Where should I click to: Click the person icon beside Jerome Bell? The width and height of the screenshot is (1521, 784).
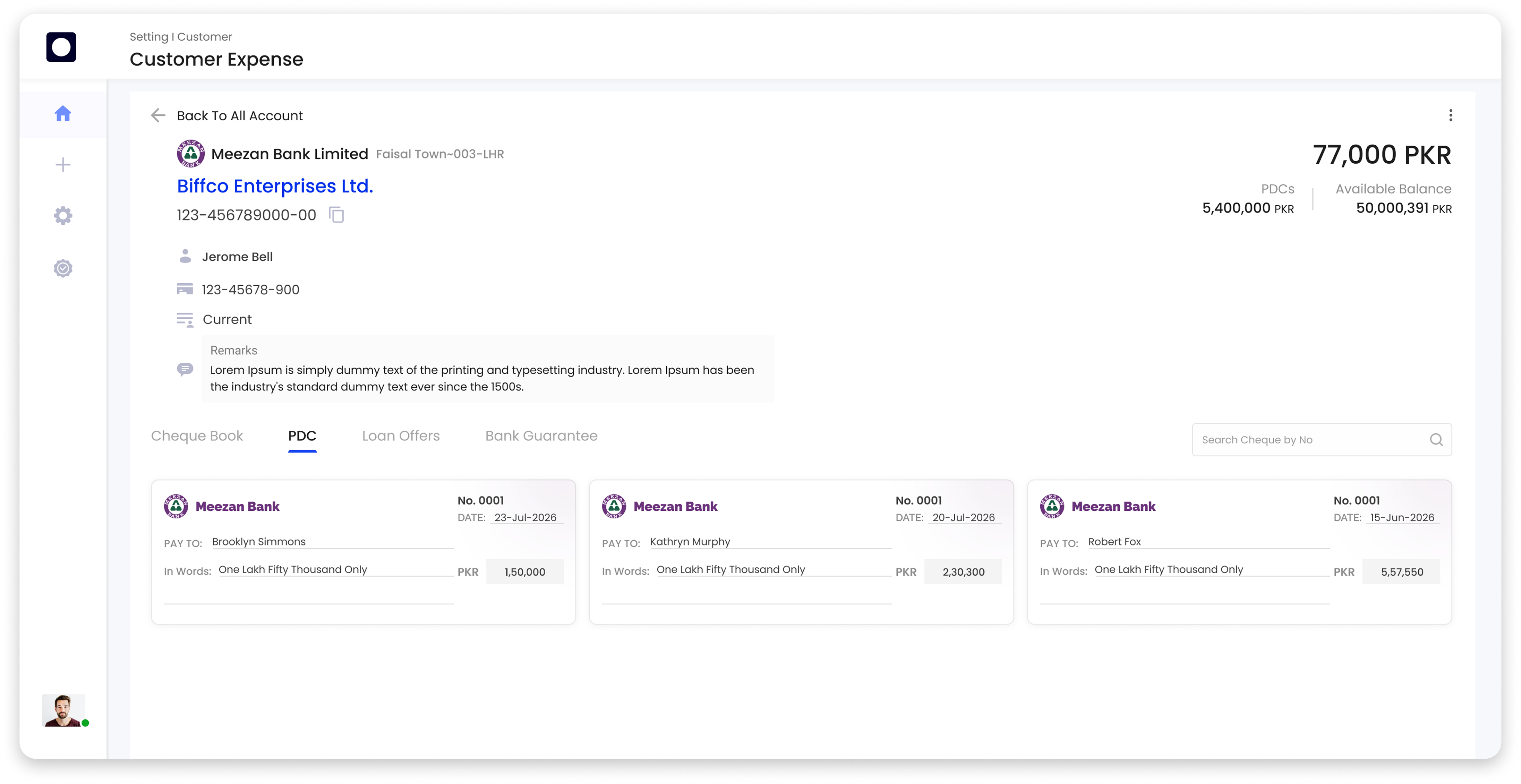coord(185,256)
